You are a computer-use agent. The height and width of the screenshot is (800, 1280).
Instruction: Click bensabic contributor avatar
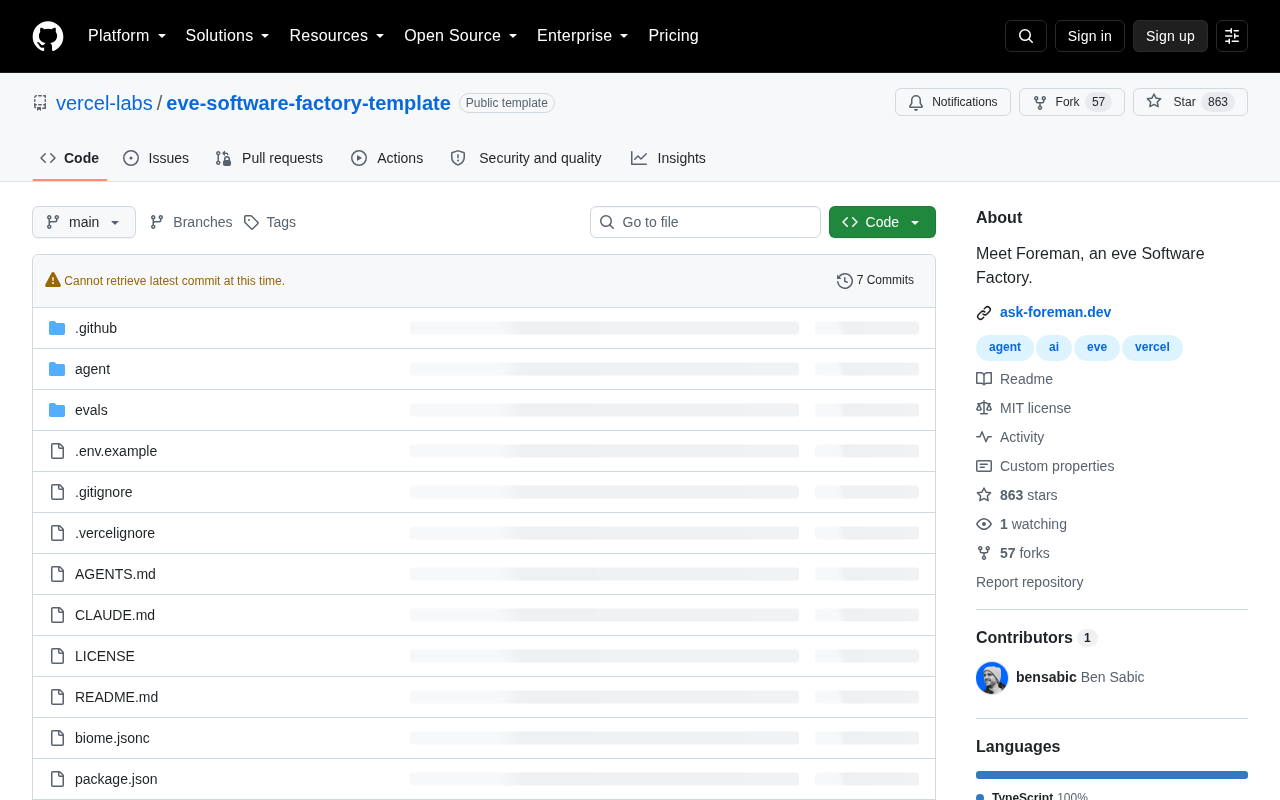click(992, 678)
